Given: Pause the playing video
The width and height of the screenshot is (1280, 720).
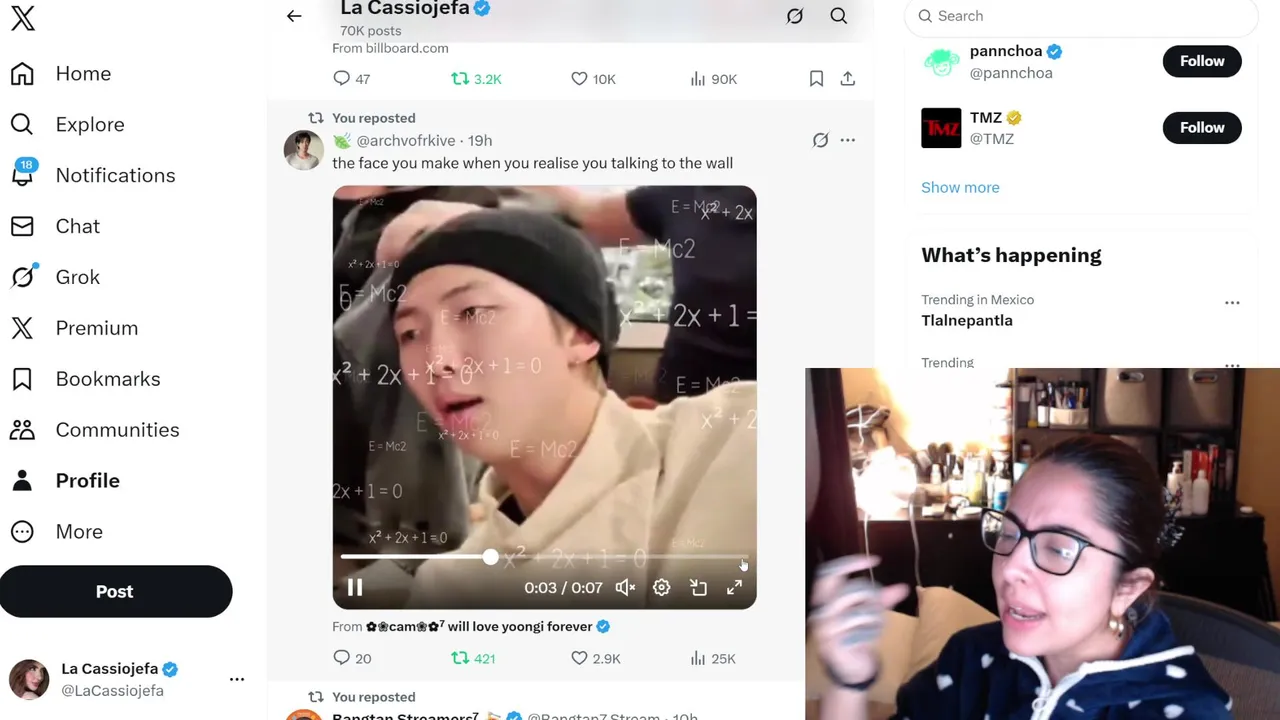Looking at the screenshot, I should point(355,588).
